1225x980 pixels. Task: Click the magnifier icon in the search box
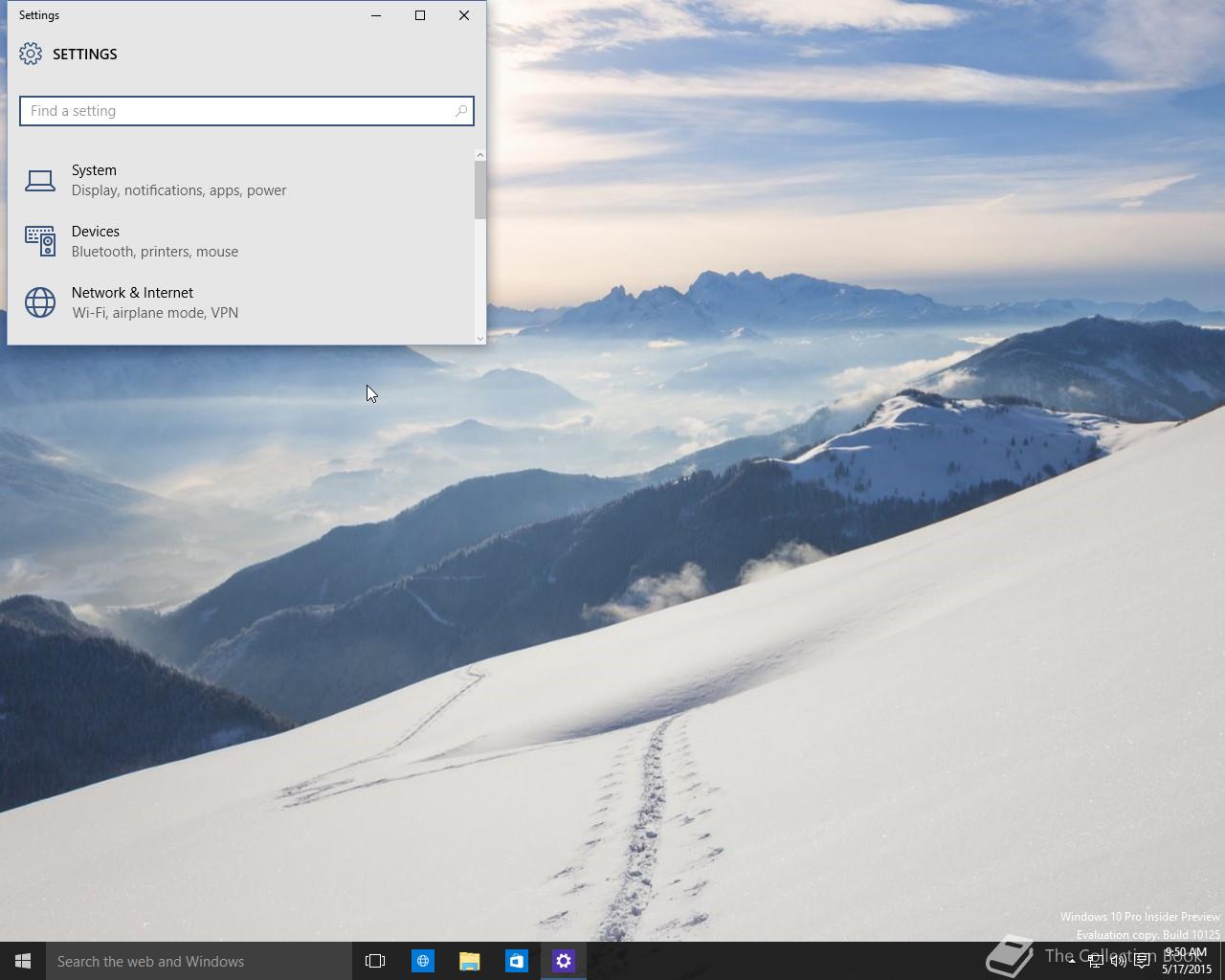[x=460, y=111]
